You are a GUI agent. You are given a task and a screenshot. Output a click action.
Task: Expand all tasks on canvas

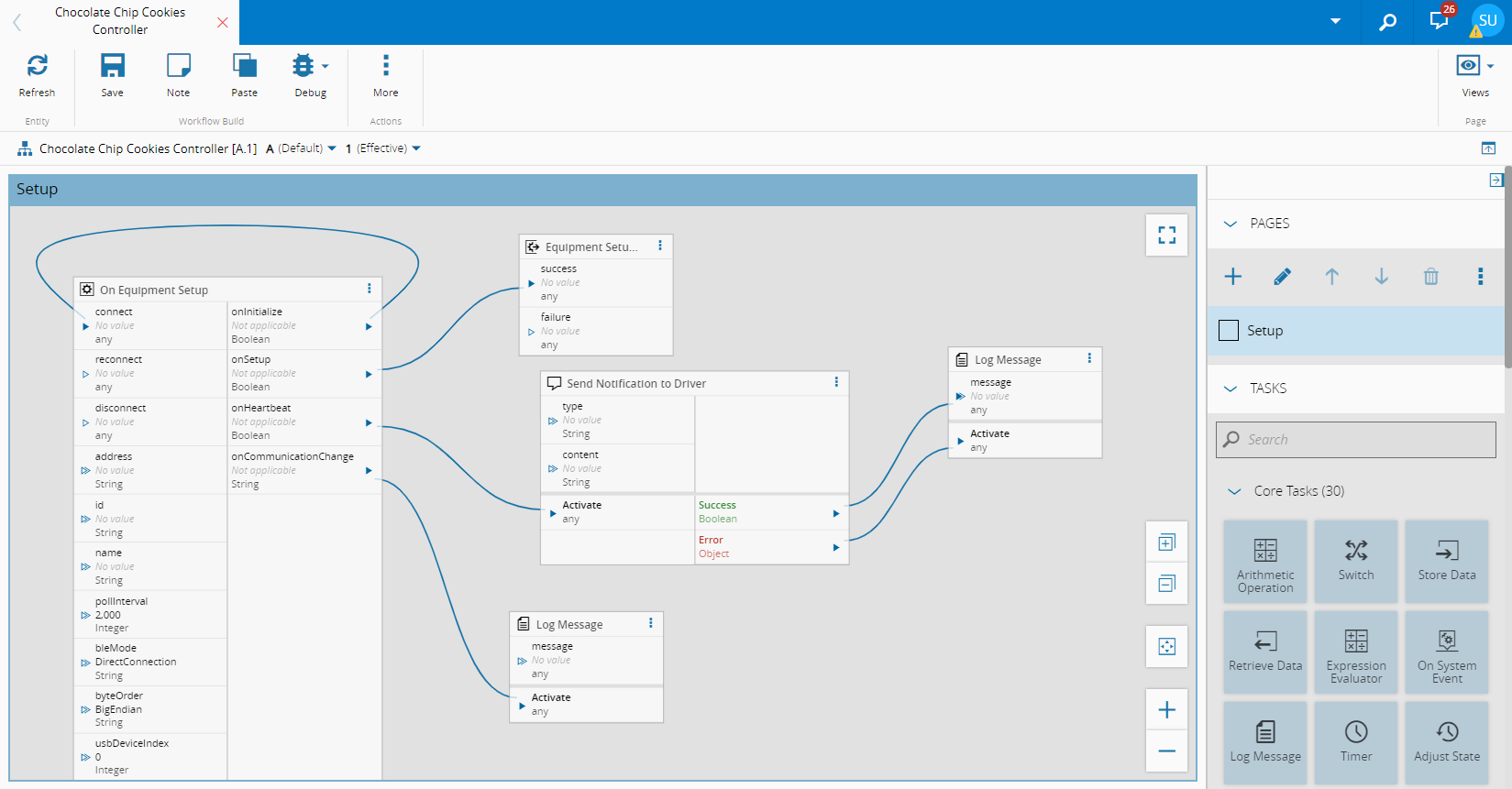point(1166,542)
